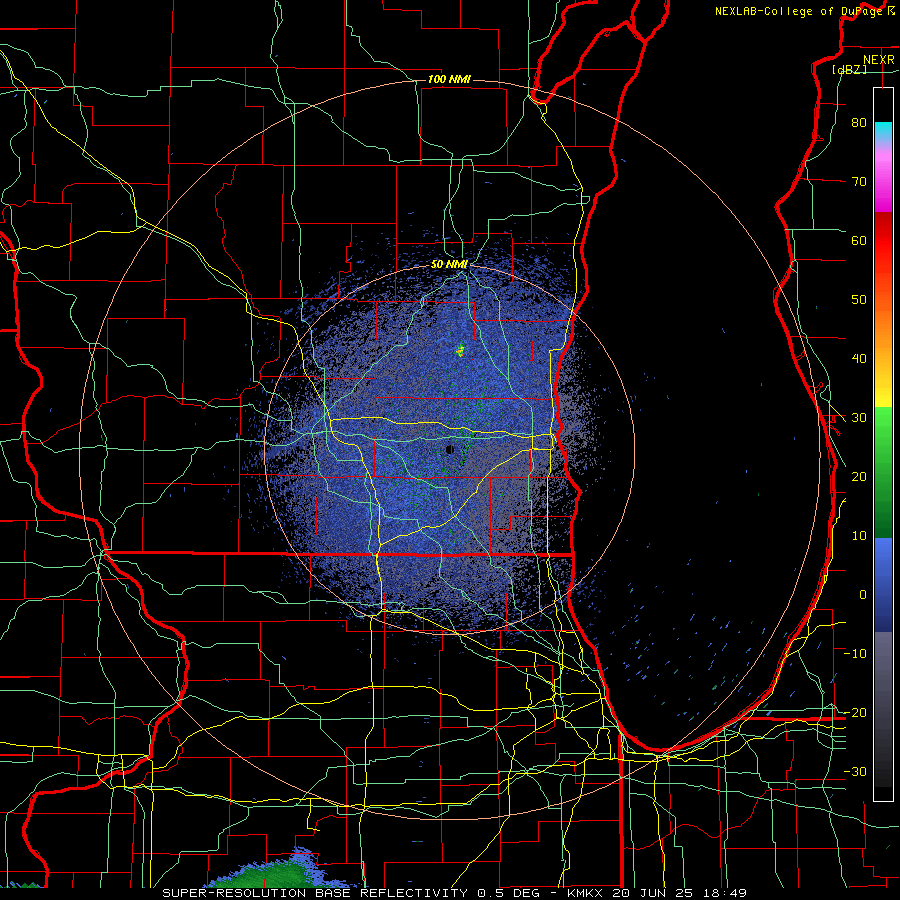
Task: Click the 0 value on the dBZ scale
Action: pos(863,595)
